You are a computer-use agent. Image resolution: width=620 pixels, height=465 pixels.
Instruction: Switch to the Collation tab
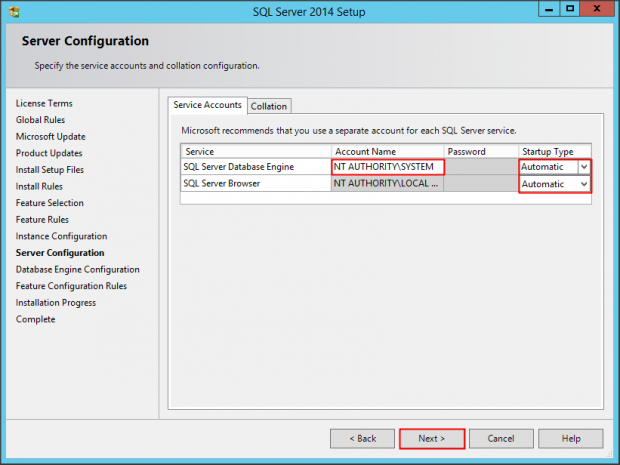(x=269, y=106)
